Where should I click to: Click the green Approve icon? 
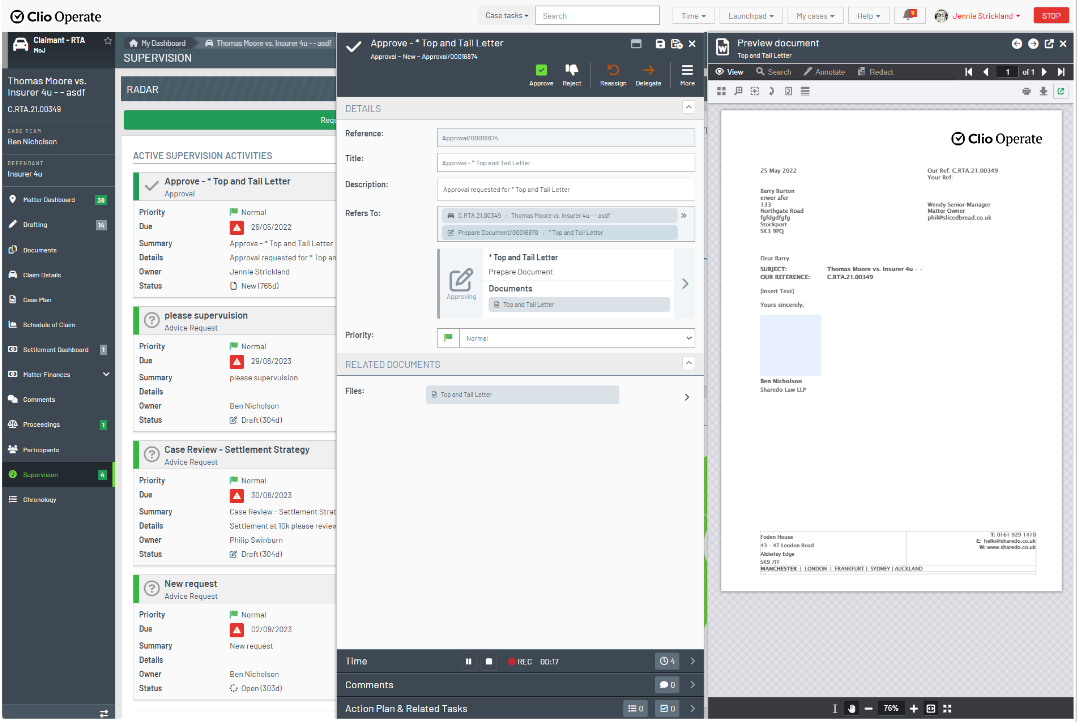click(x=541, y=71)
